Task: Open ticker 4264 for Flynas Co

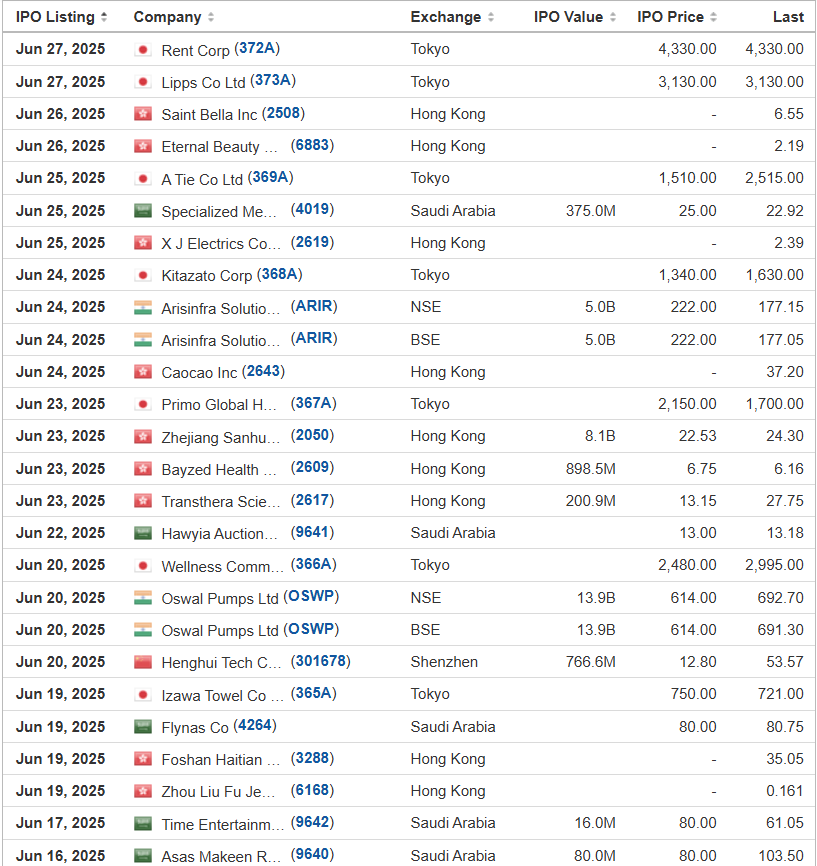Action: pos(255,725)
